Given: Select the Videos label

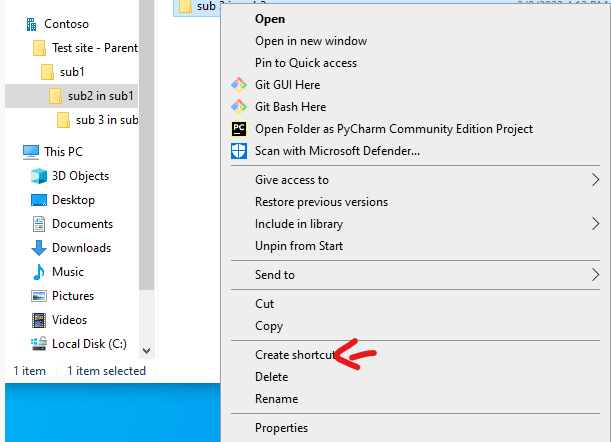Looking at the screenshot, I should pyautogui.click(x=70, y=320).
